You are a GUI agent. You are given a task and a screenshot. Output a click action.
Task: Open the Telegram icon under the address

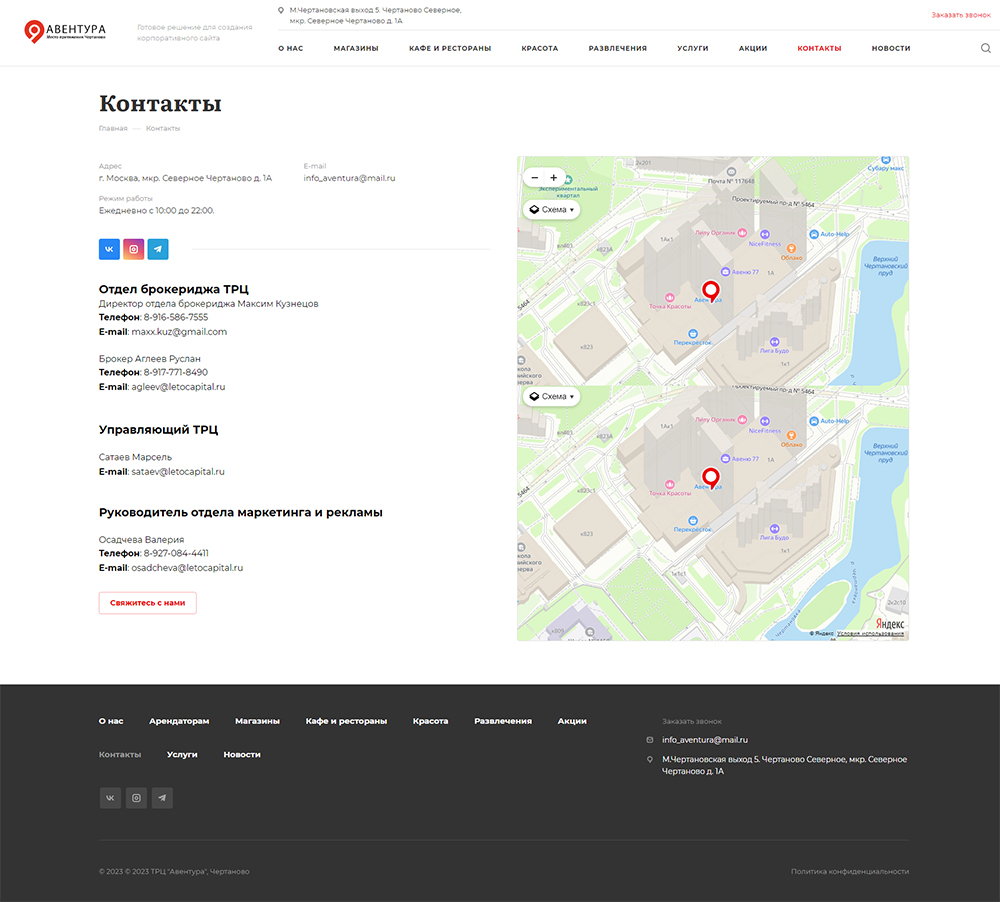click(158, 249)
